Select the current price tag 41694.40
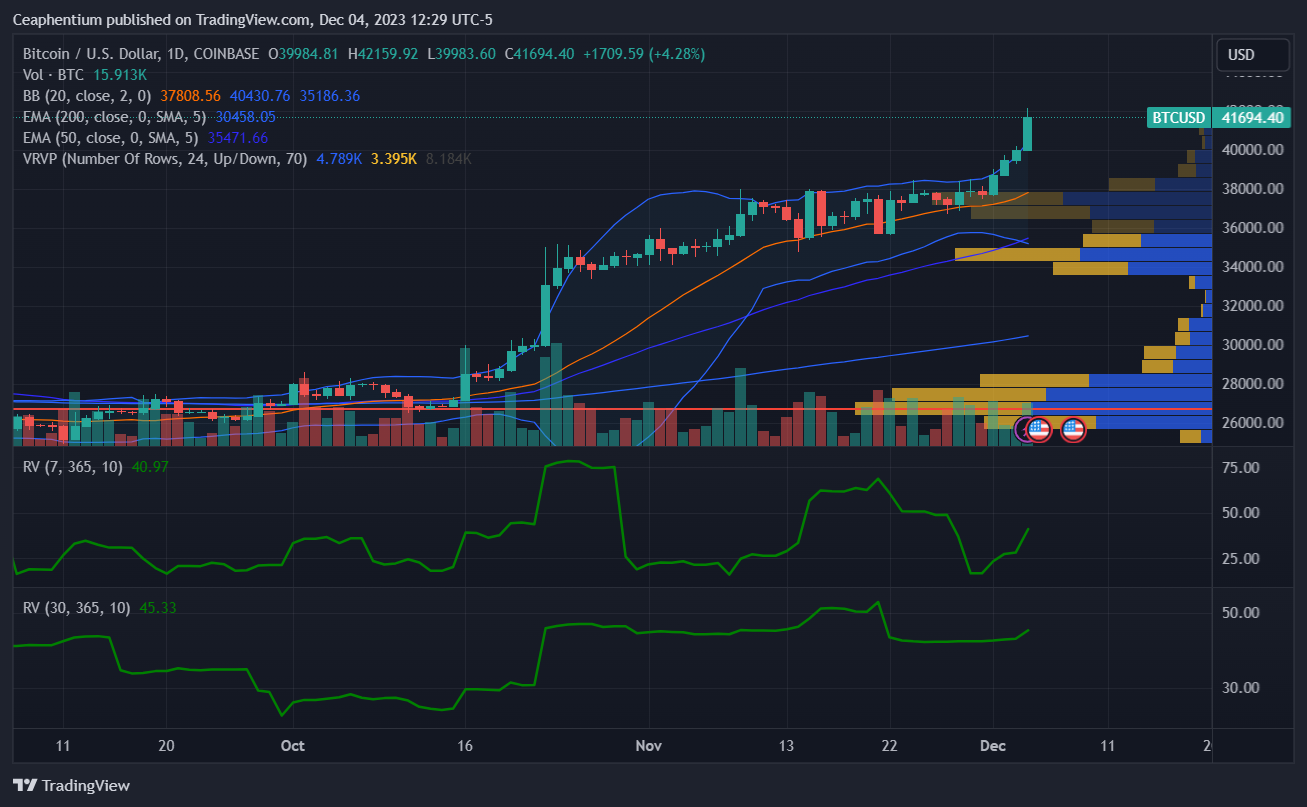Screen dimensions: 1307x807 [x=1247, y=118]
